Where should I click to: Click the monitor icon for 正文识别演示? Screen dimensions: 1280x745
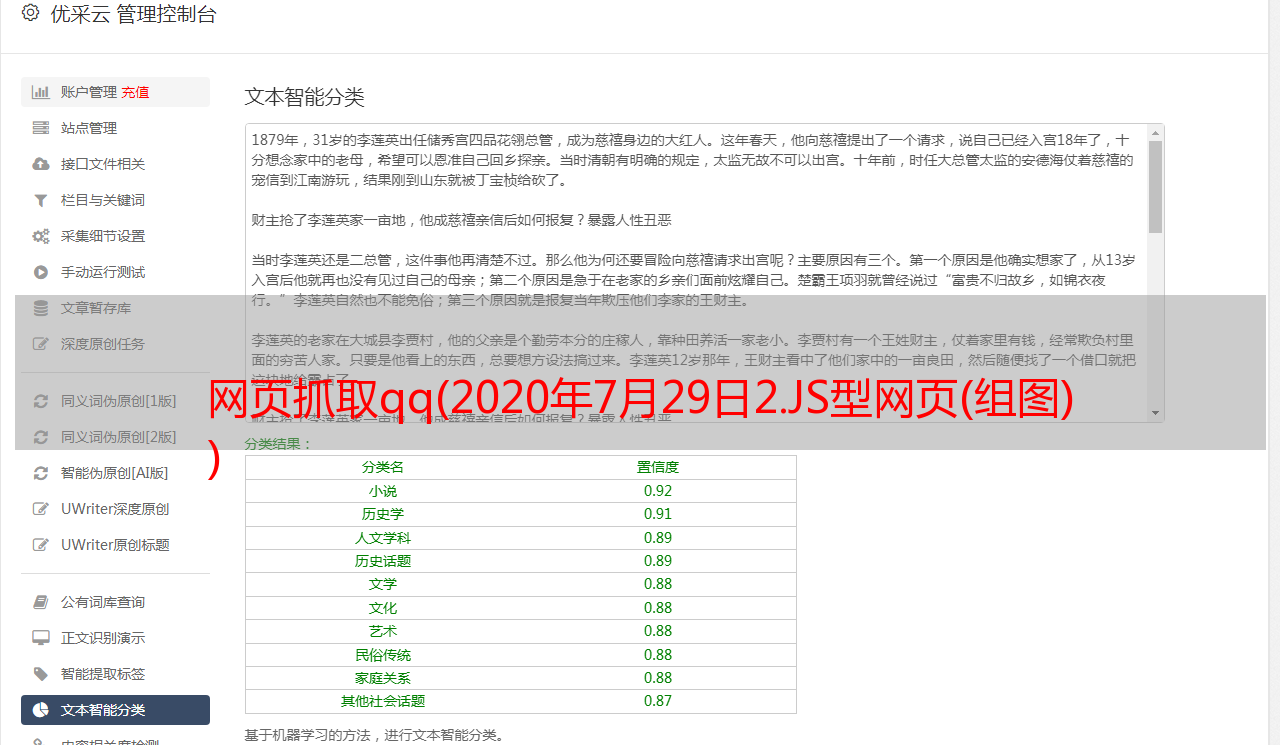(x=41, y=638)
